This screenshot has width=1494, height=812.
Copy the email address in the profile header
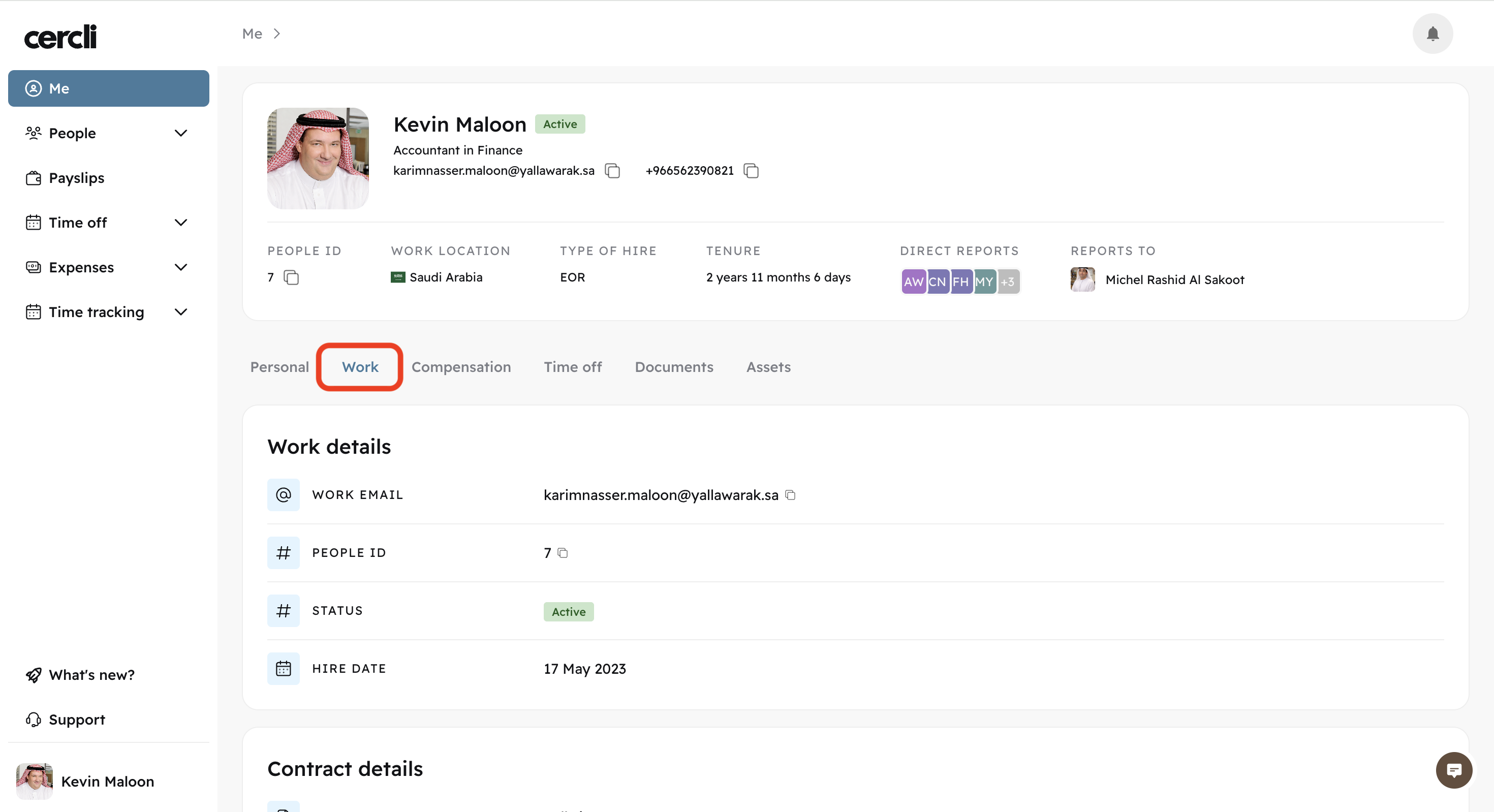[x=612, y=171]
